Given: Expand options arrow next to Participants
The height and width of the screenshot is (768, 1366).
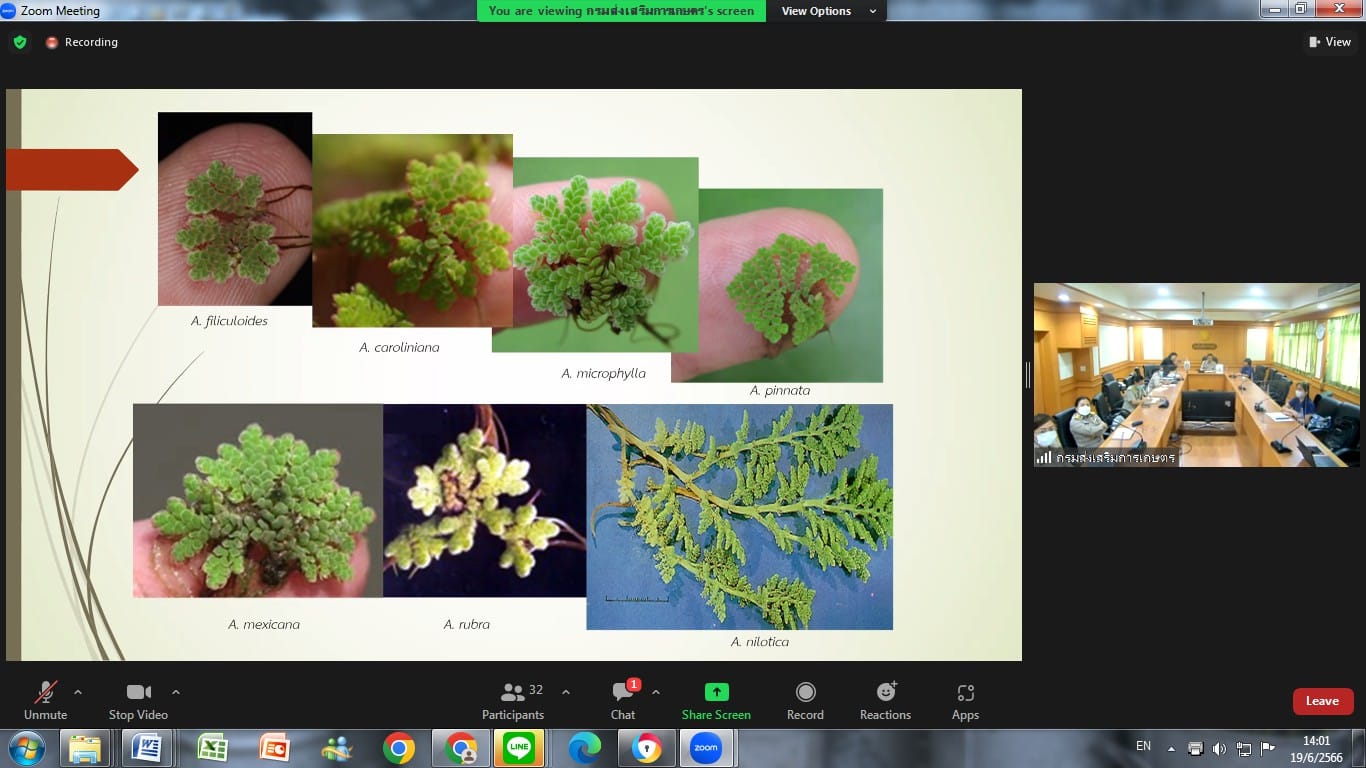Looking at the screenshot, I should (x=566, y=692).
